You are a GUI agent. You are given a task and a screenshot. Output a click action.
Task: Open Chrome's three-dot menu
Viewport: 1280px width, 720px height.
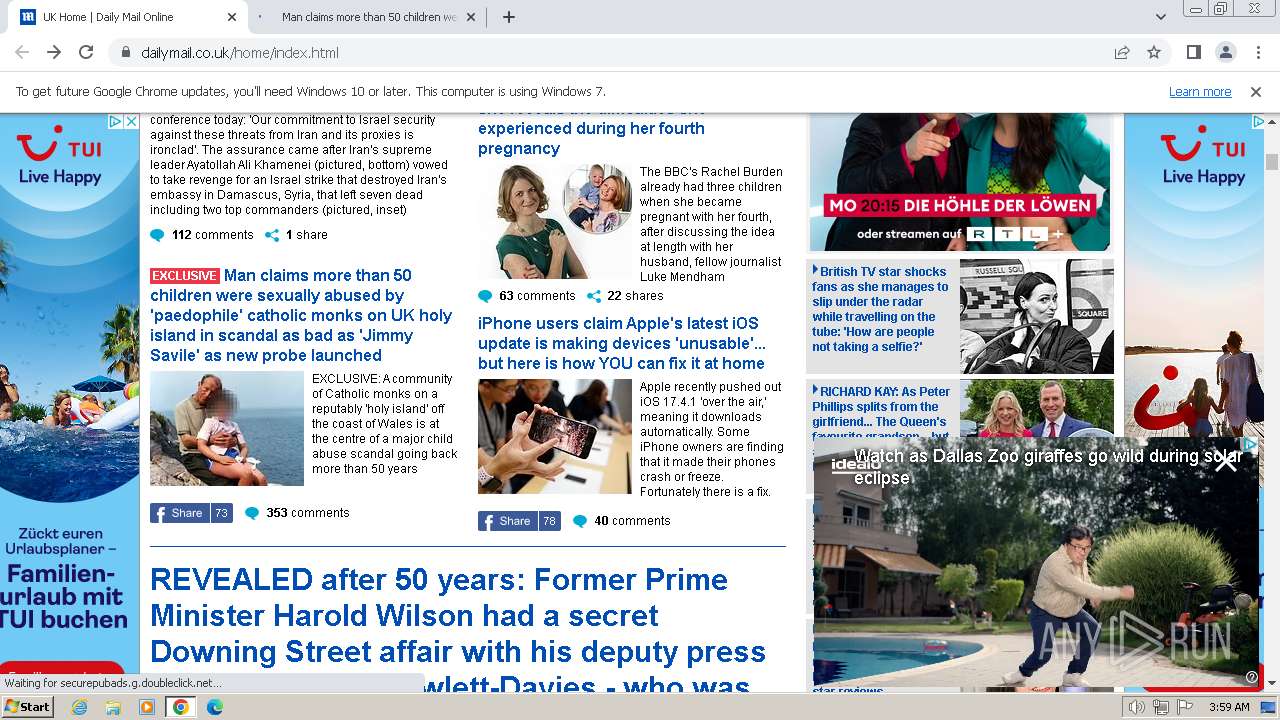[x=1257, y=53]
